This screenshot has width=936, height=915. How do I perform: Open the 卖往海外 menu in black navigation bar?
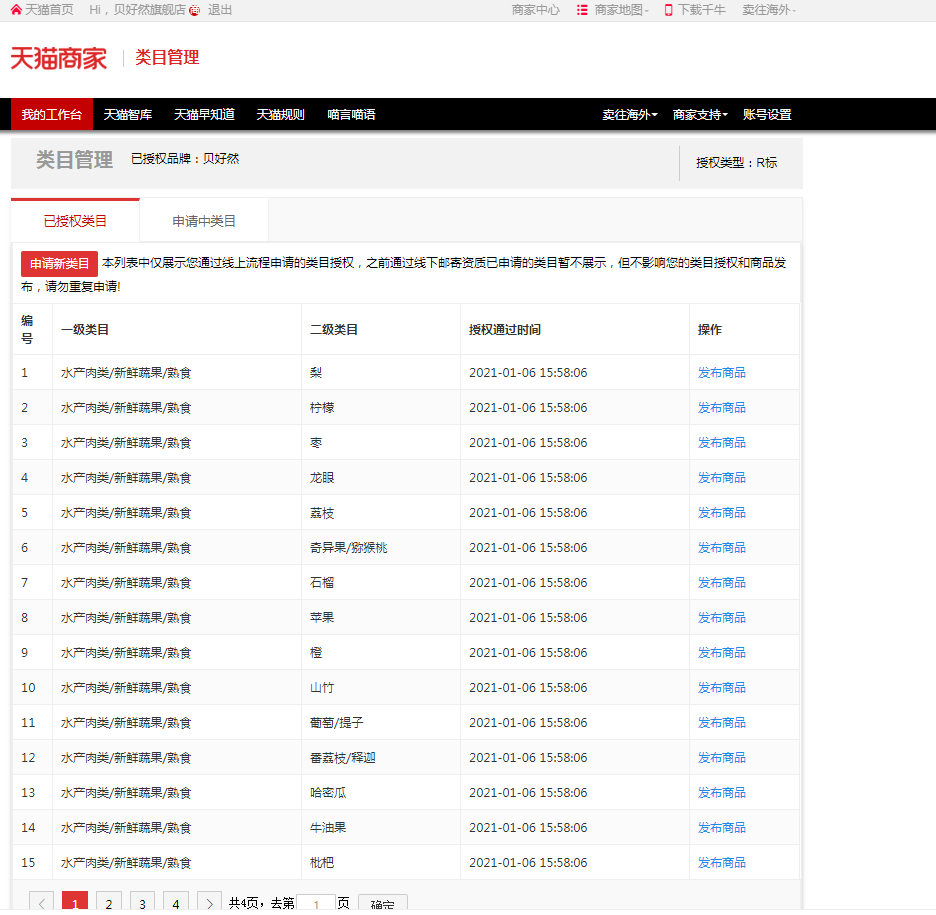(x=630, y=115)
